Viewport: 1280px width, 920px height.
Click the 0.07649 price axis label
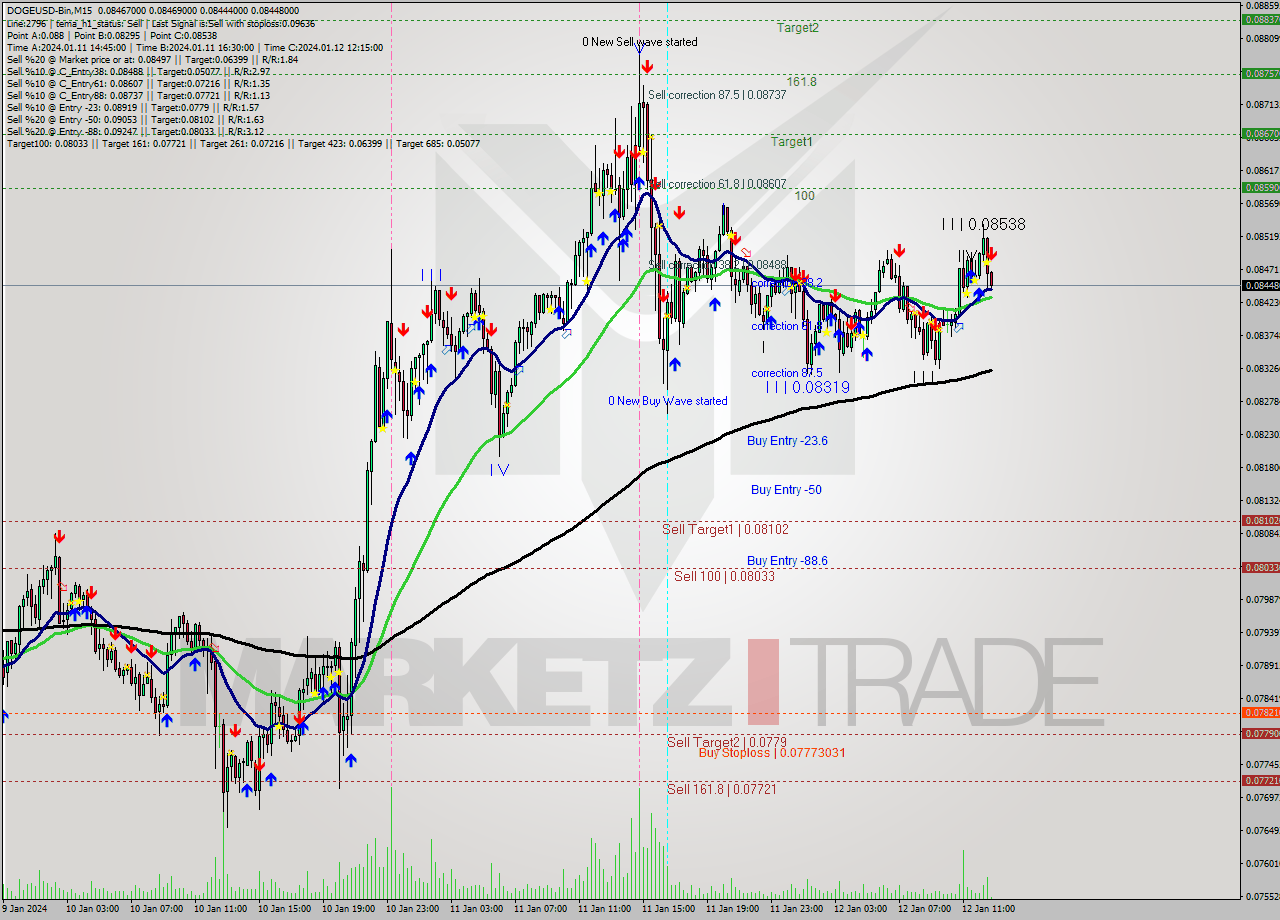1261,830
